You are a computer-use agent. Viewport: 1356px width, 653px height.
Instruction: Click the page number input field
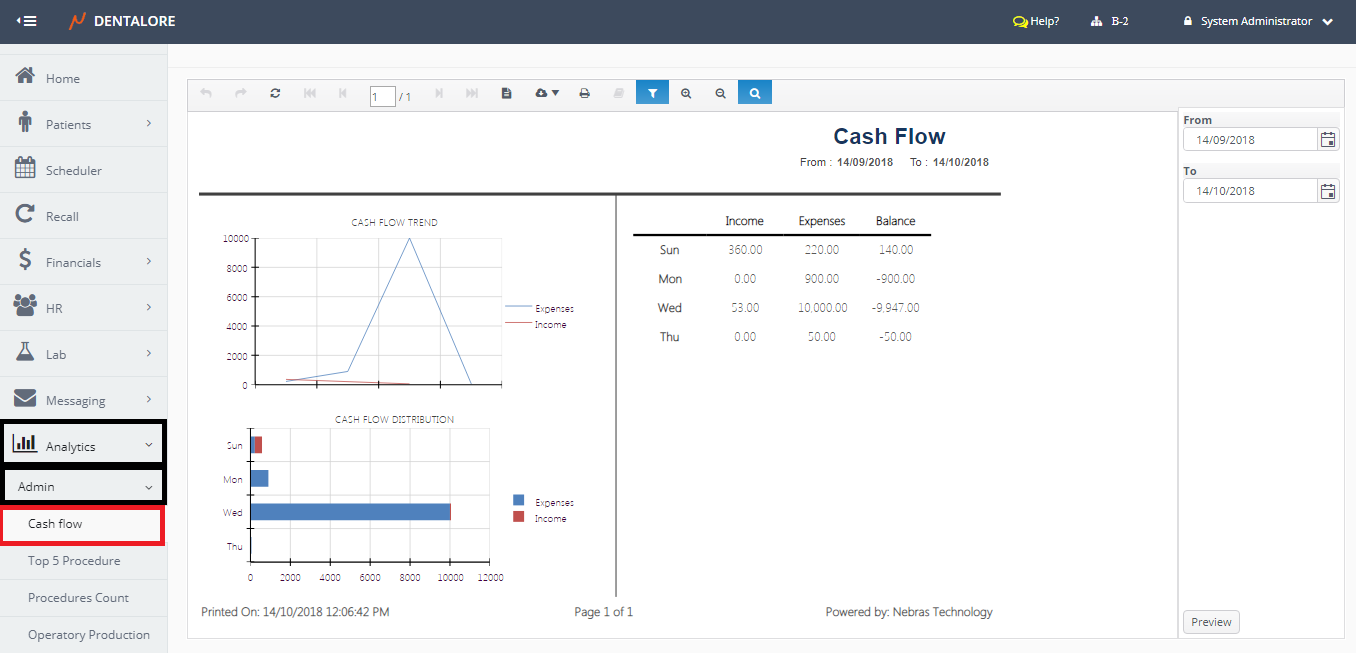[382, 97]
